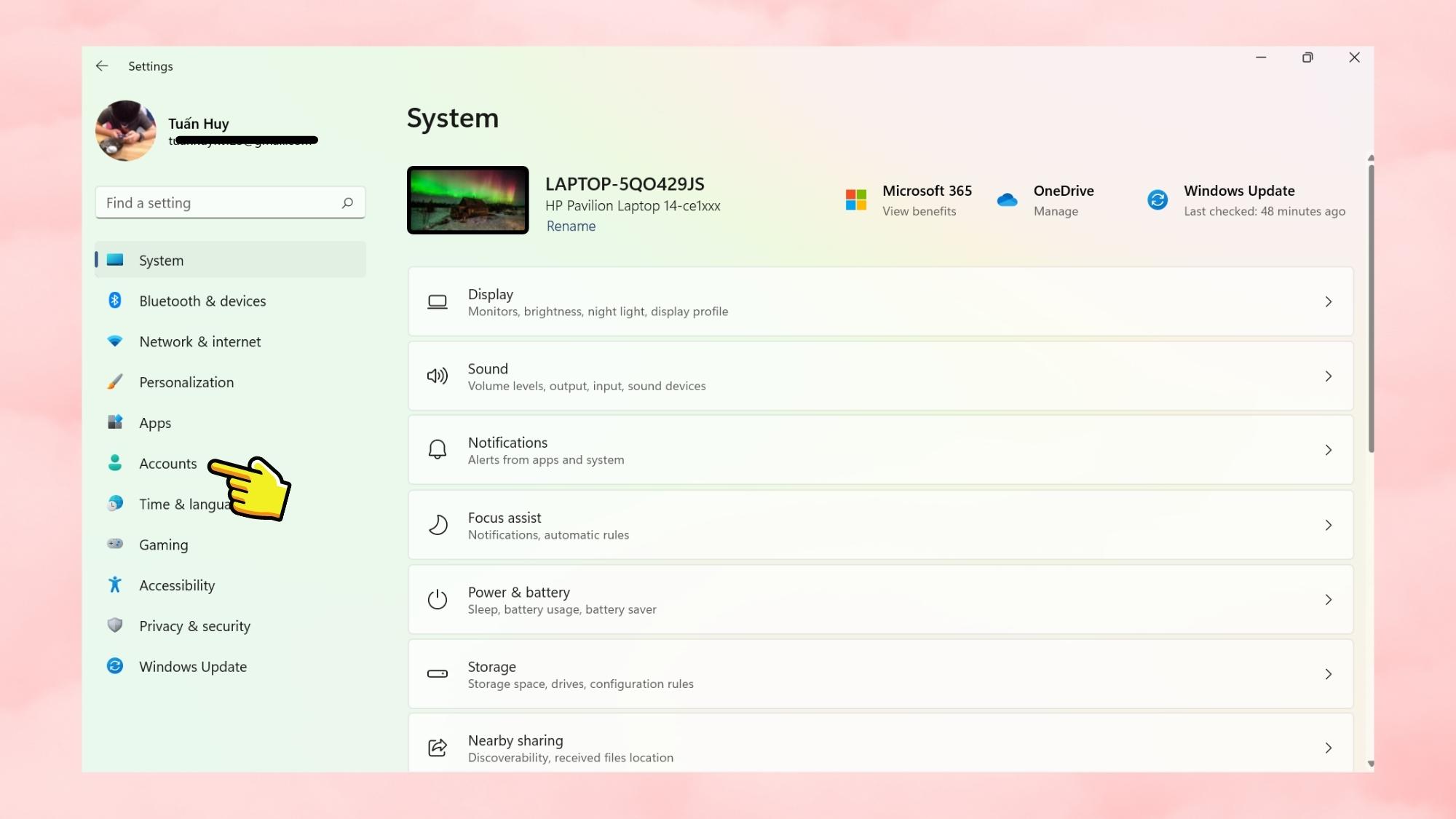The width and height of the screenshot is (1456, 819).
Task: Select System in the sidebar
Action: tap(230, 260)
